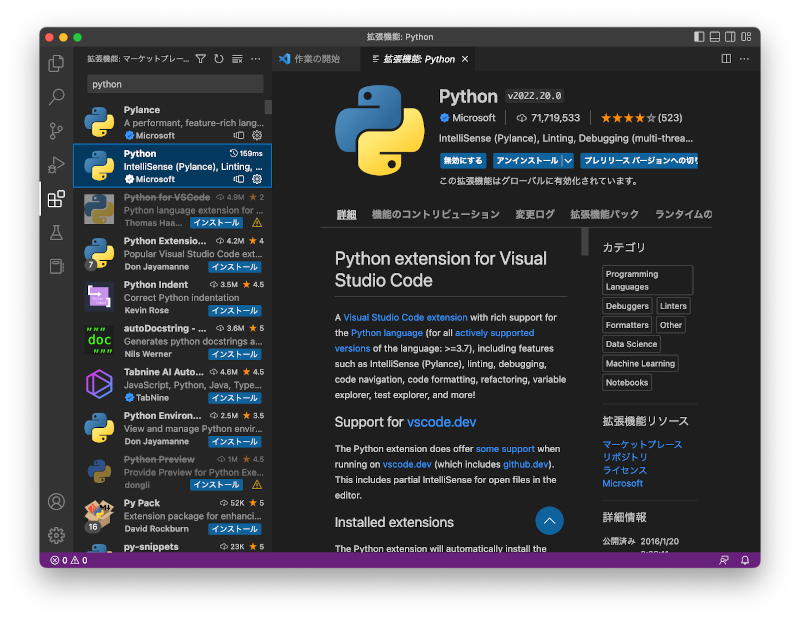Install Python Environment Manager
The width and height of the screenshot is (800, 620).
point(235,442)
